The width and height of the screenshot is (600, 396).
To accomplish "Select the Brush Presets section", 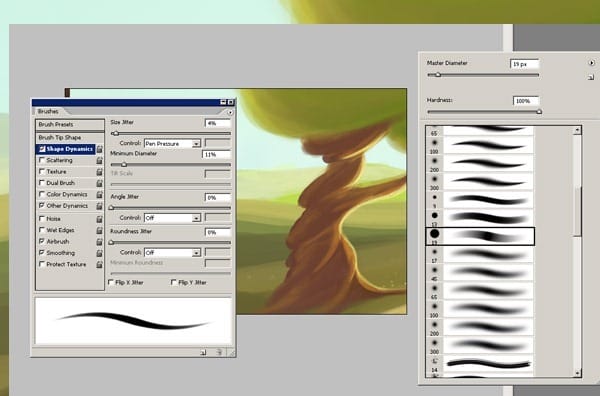I will (x=70, y=124).
